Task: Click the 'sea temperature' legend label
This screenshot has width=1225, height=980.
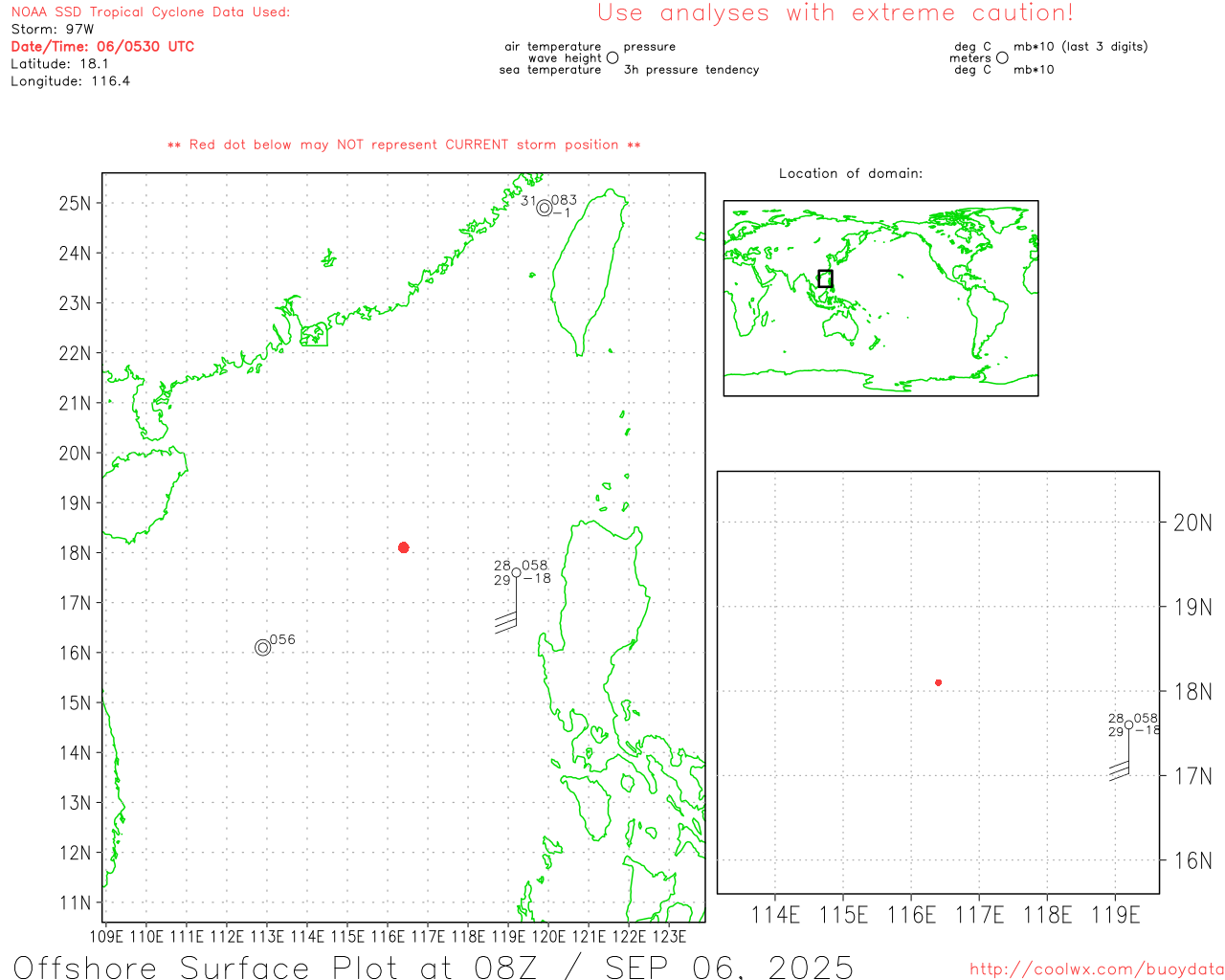Action: coord(550,70)
